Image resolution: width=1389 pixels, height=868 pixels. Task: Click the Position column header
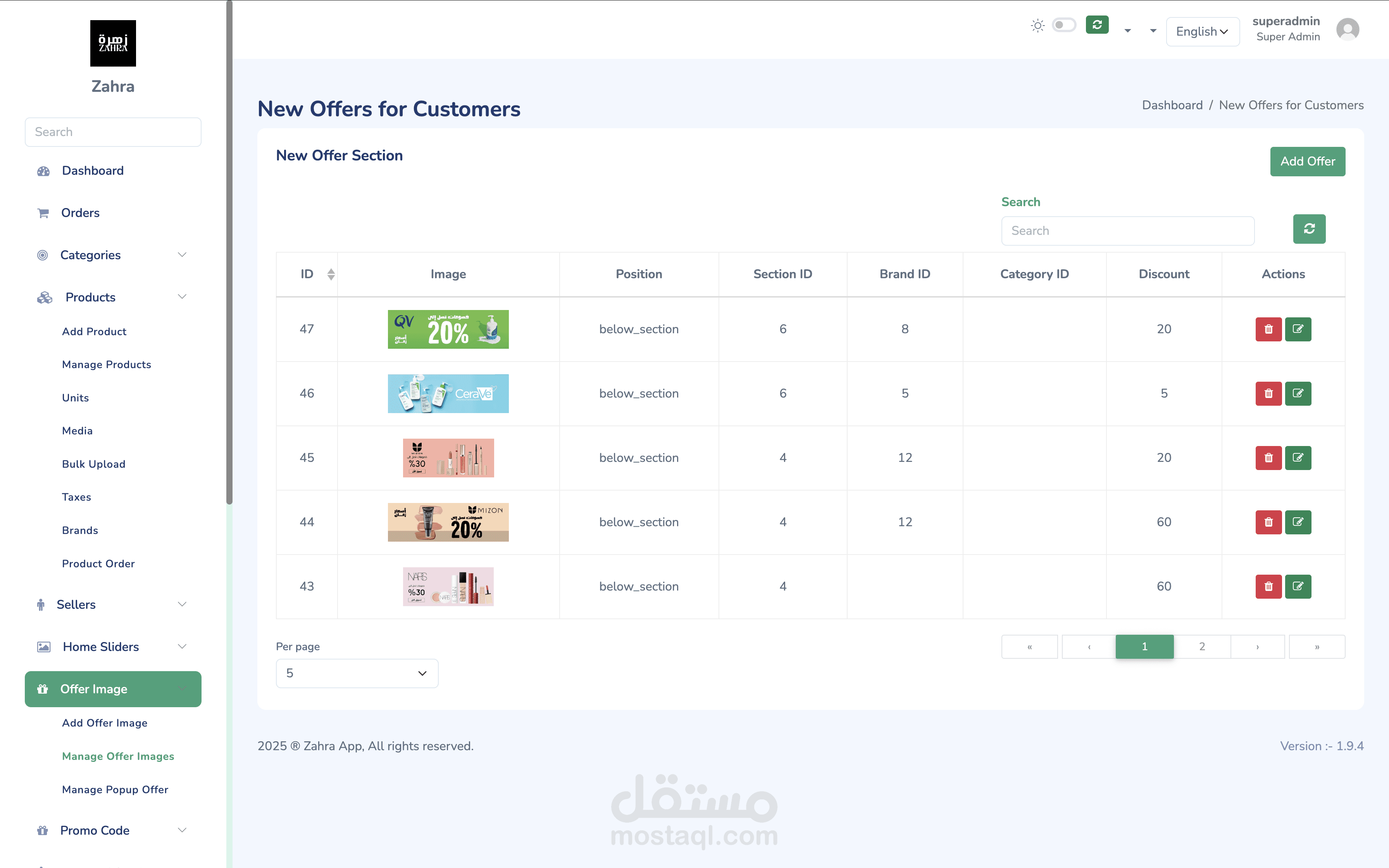pos(639,274)
